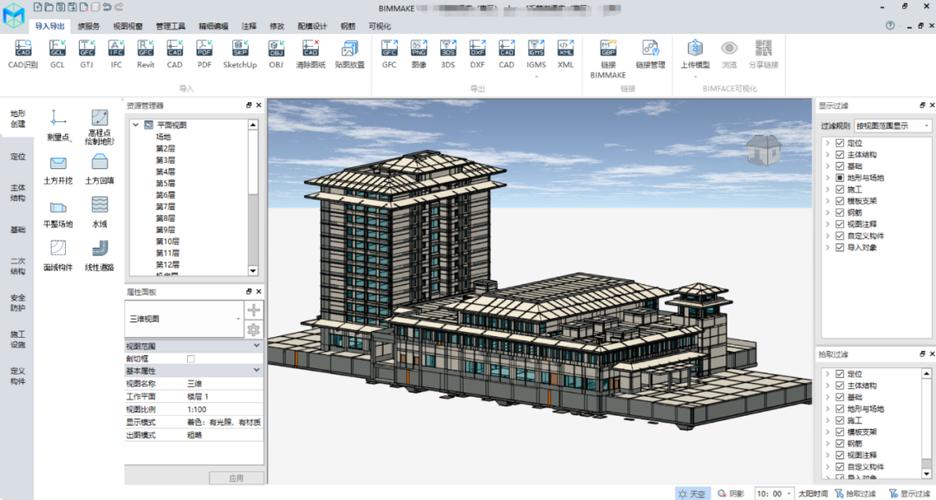936x500 pixels.
Task: Export as 图像 PNG image
Action: click(x=418, y=54)
